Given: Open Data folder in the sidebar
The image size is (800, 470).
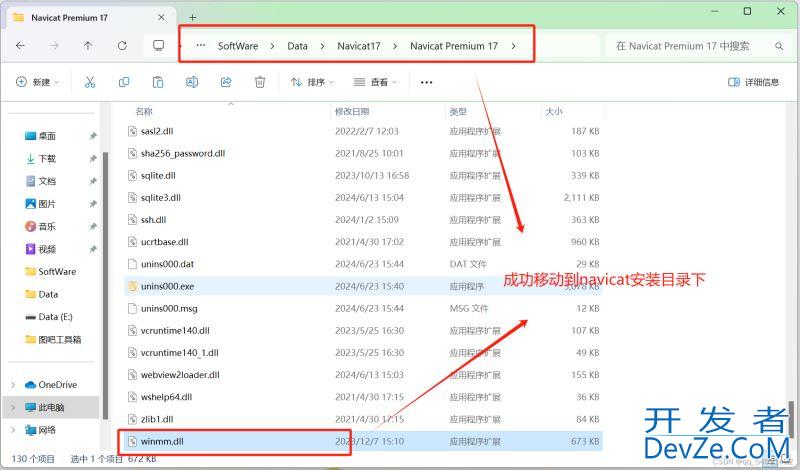Looking at the screenshot, I should pos(42,294).
